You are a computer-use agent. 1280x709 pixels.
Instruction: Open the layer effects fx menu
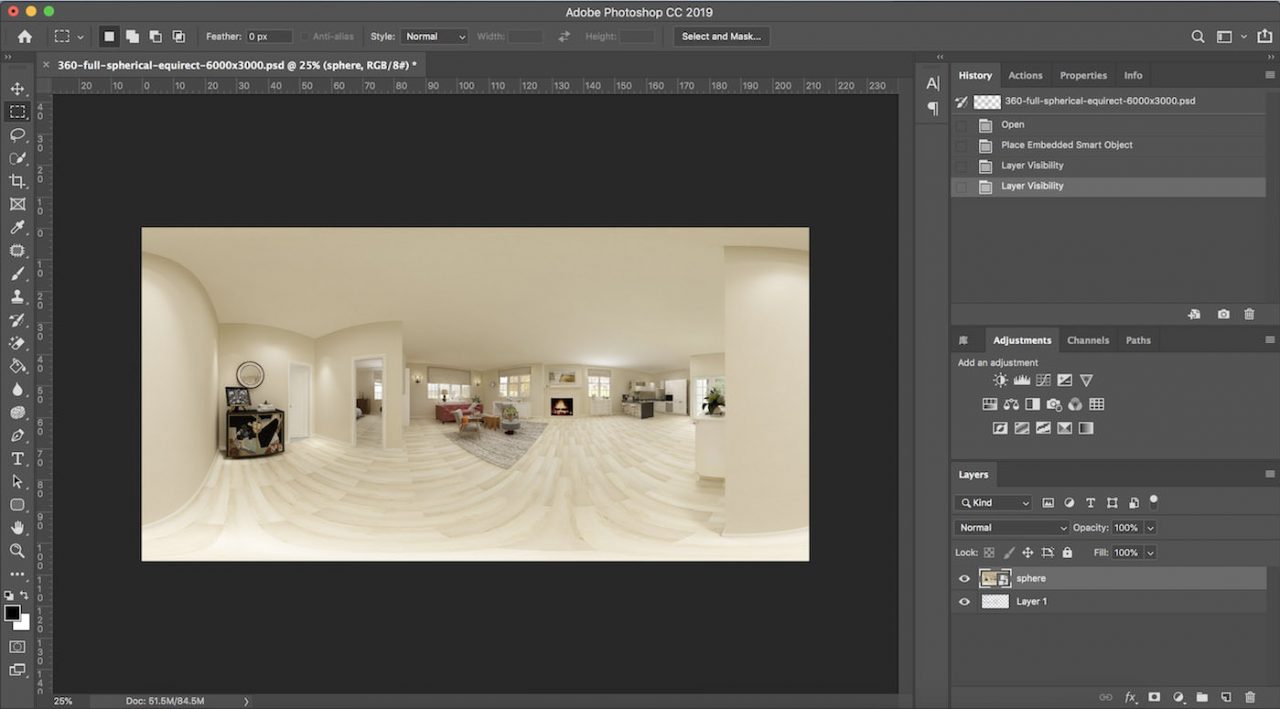coord(1130,697)
